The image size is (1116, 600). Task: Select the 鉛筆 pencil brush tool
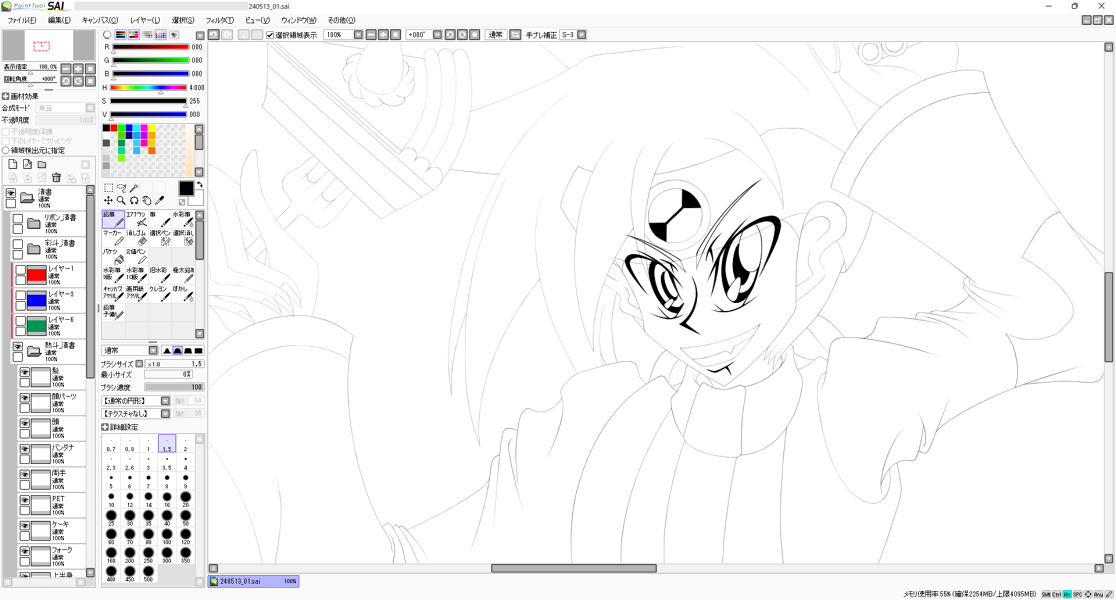point(113,220)
